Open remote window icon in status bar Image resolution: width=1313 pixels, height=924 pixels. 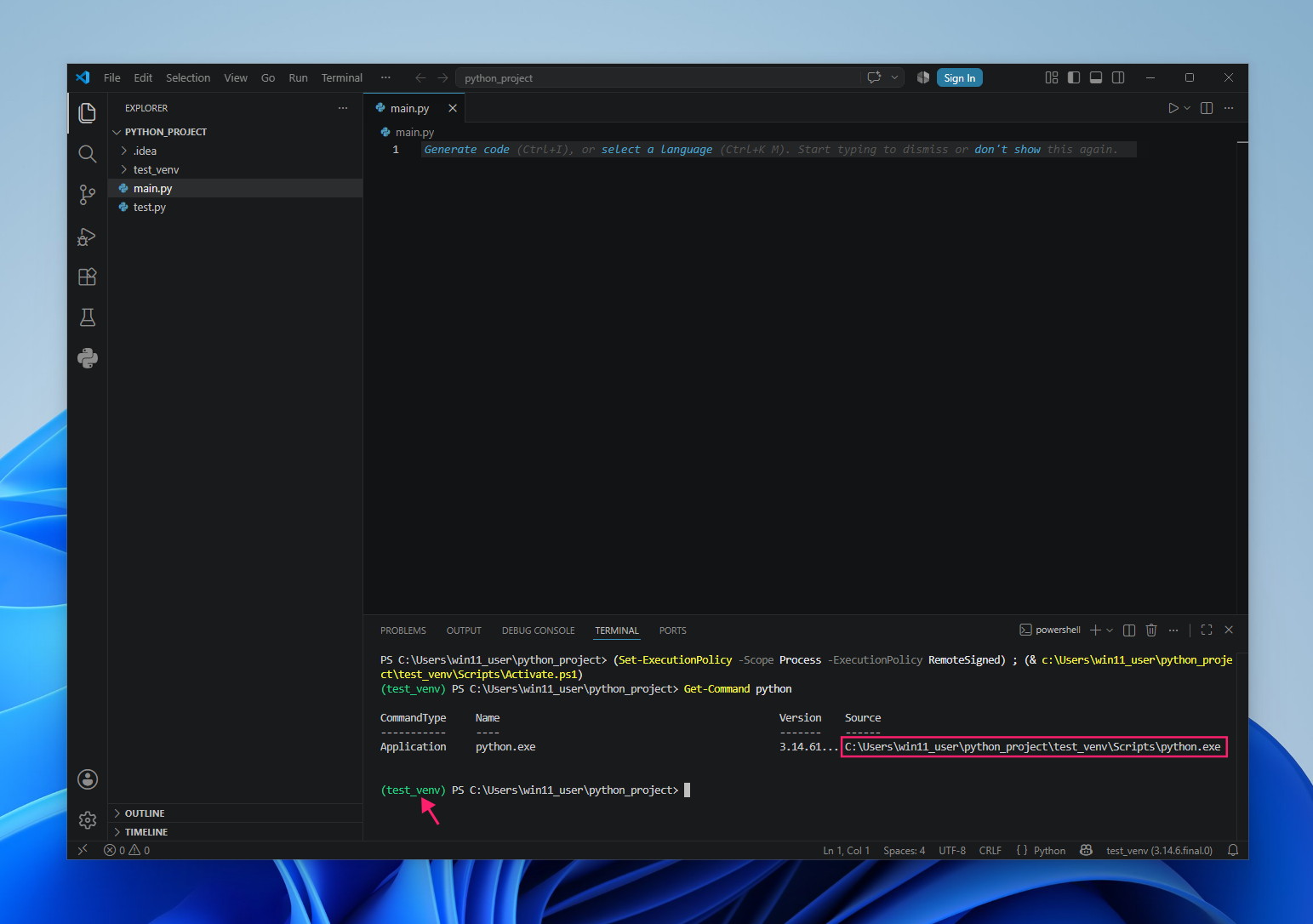coord(83,850)
